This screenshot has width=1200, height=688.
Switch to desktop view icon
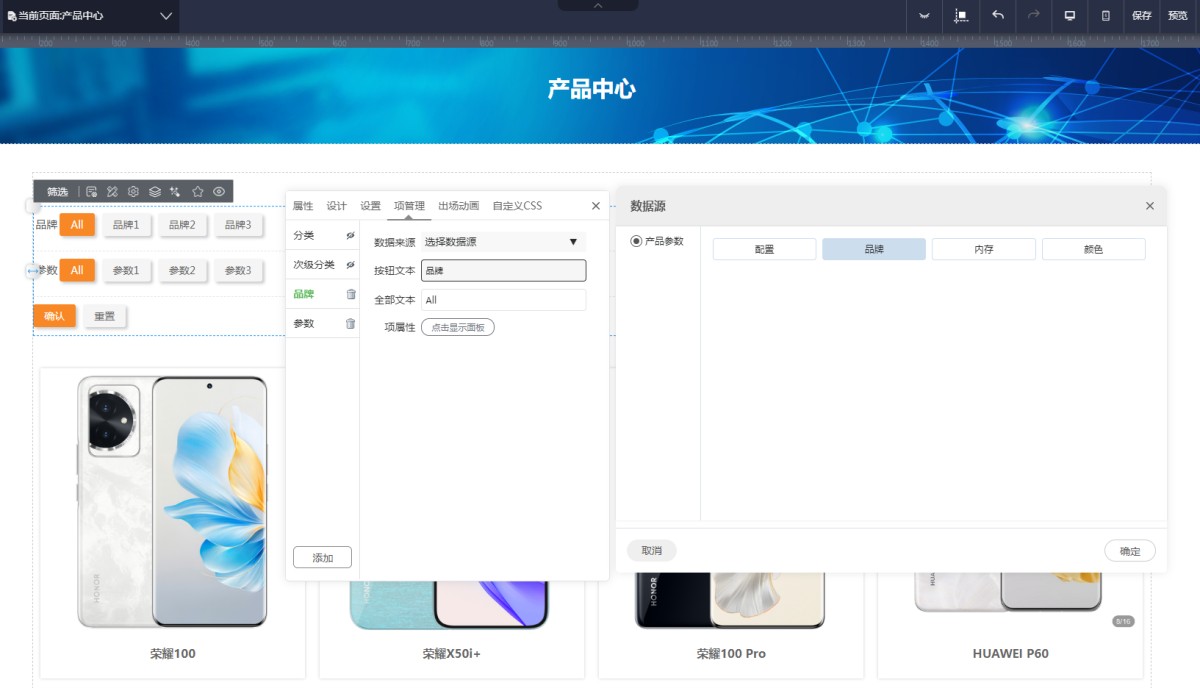1069,16
